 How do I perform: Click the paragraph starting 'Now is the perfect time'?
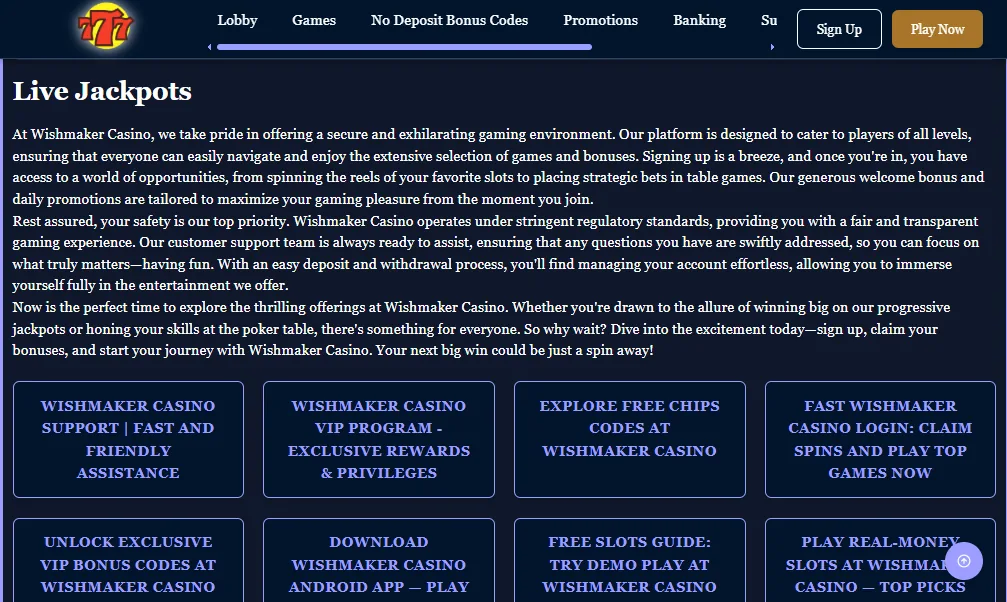(x=481, y=328)
